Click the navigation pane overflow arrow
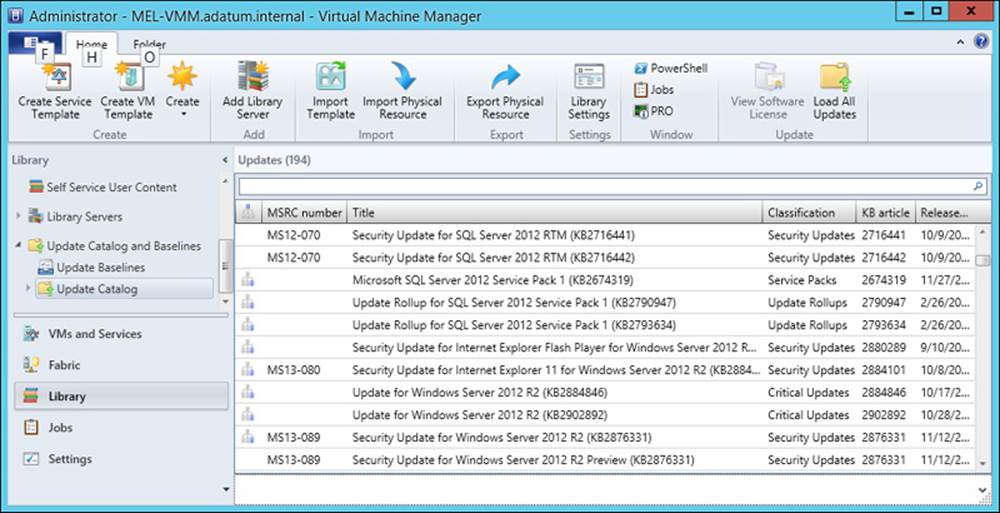 tap(225, 489)
